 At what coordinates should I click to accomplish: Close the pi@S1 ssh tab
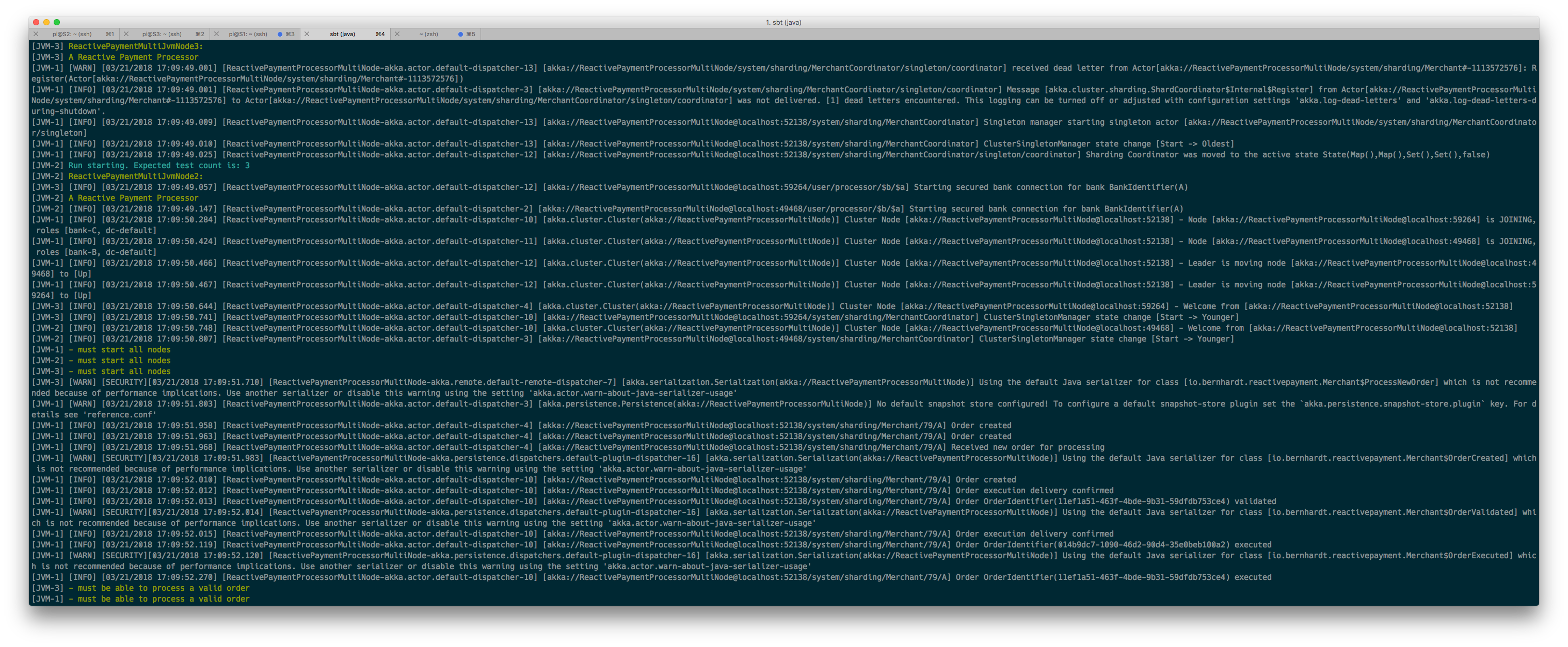(216, 34)
